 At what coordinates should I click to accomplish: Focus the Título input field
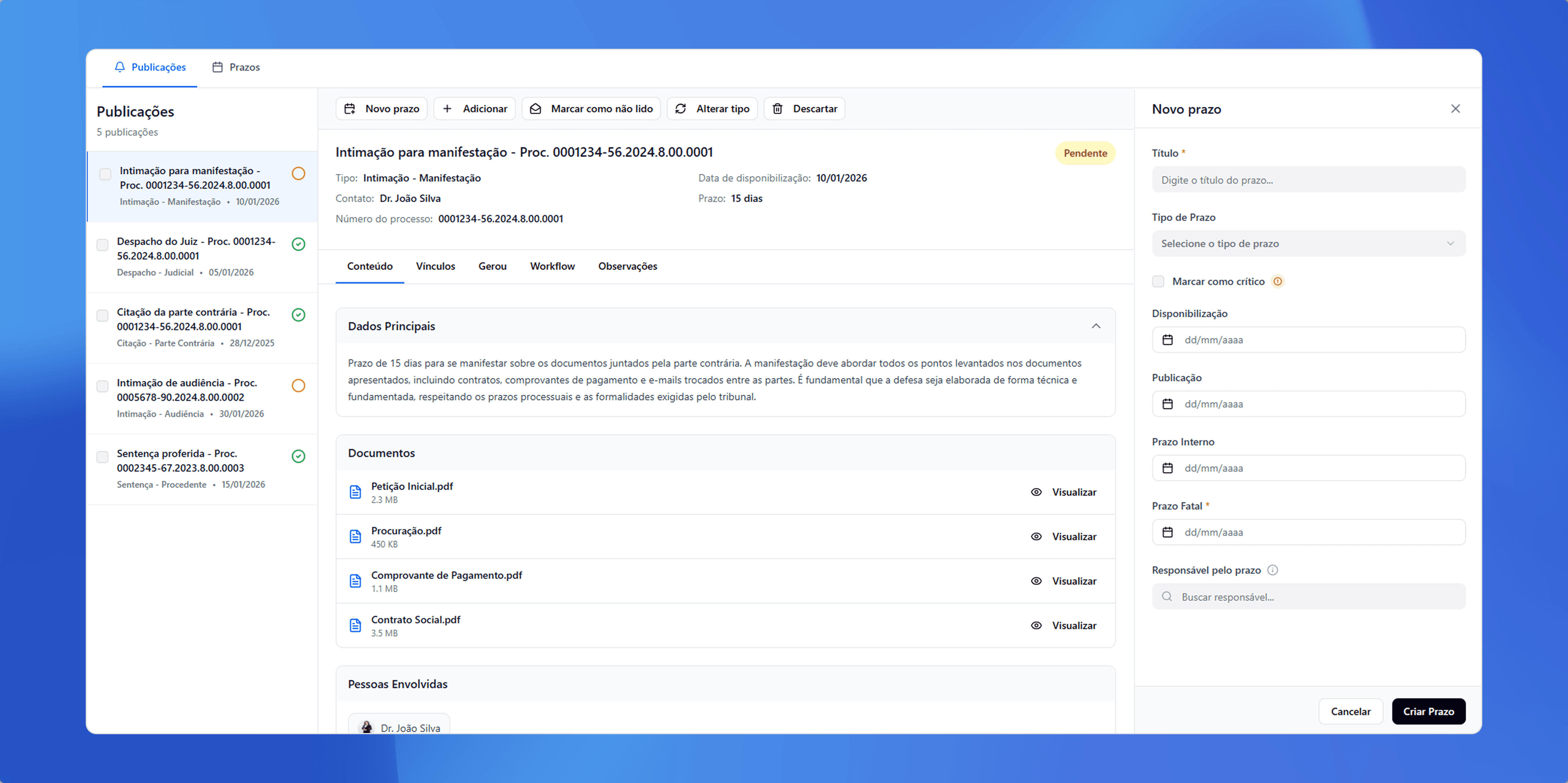point(1309,180)
